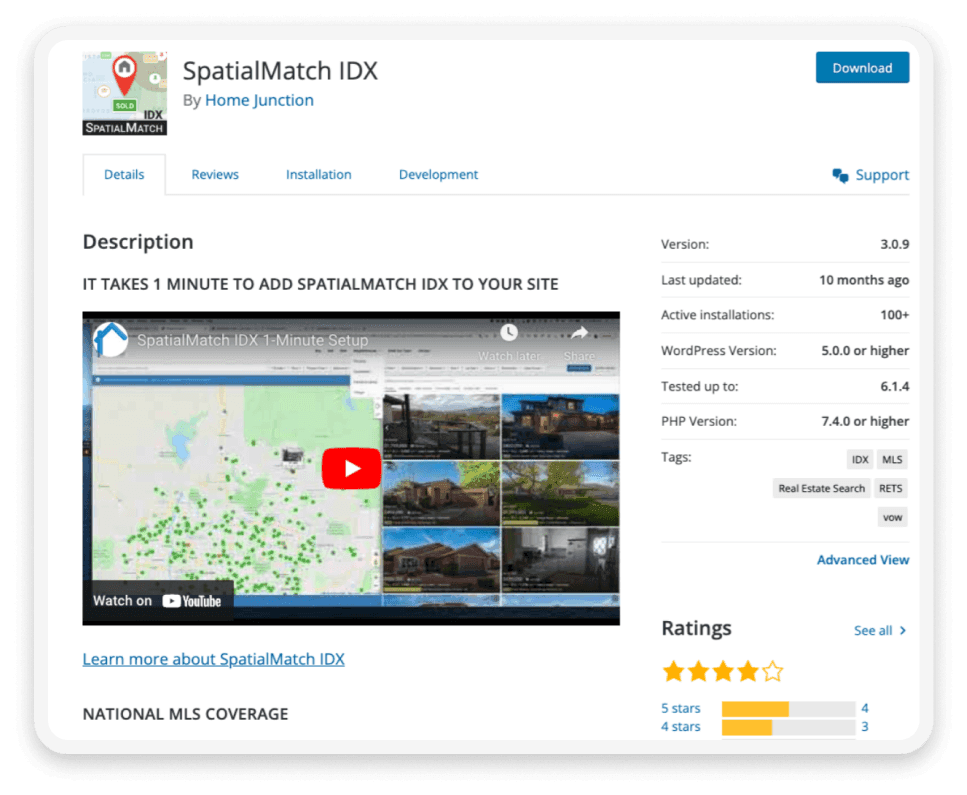Select the IDX tag
This screenshot has width=967, height=795.
[x=860, y=459]
